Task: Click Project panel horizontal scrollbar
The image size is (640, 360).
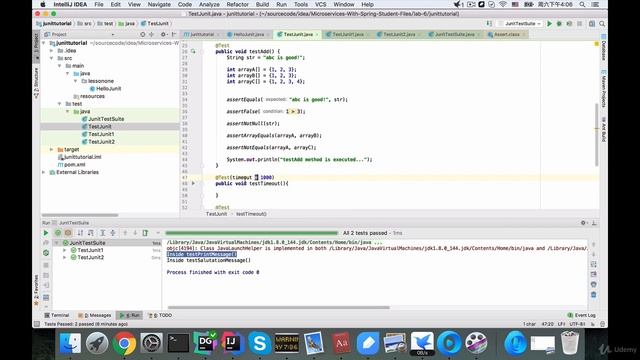Action: click(x=80, y=215)
